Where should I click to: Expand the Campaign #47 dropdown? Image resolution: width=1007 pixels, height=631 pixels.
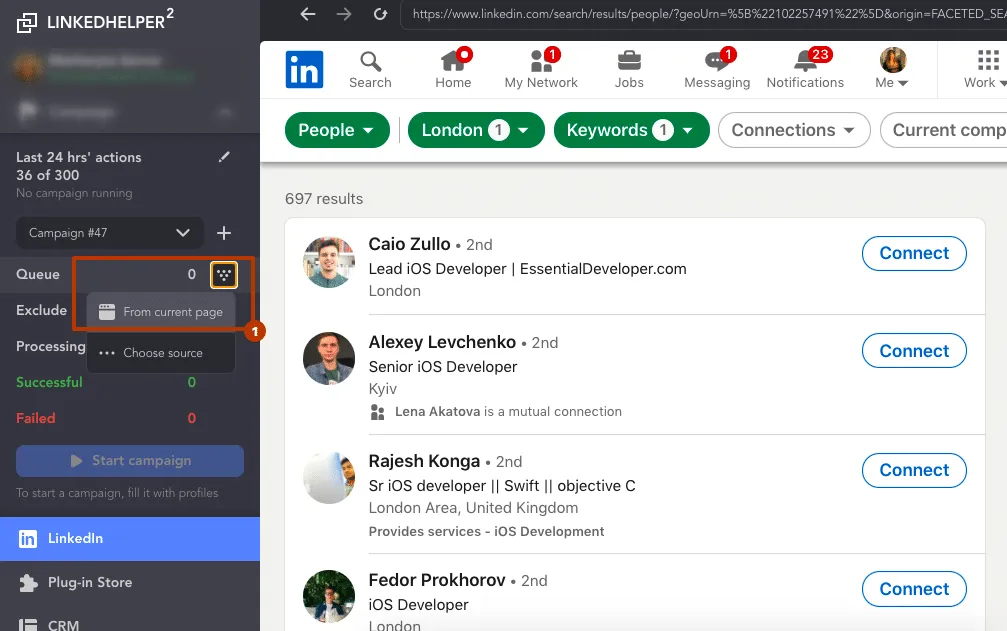(x=110, y=233)
